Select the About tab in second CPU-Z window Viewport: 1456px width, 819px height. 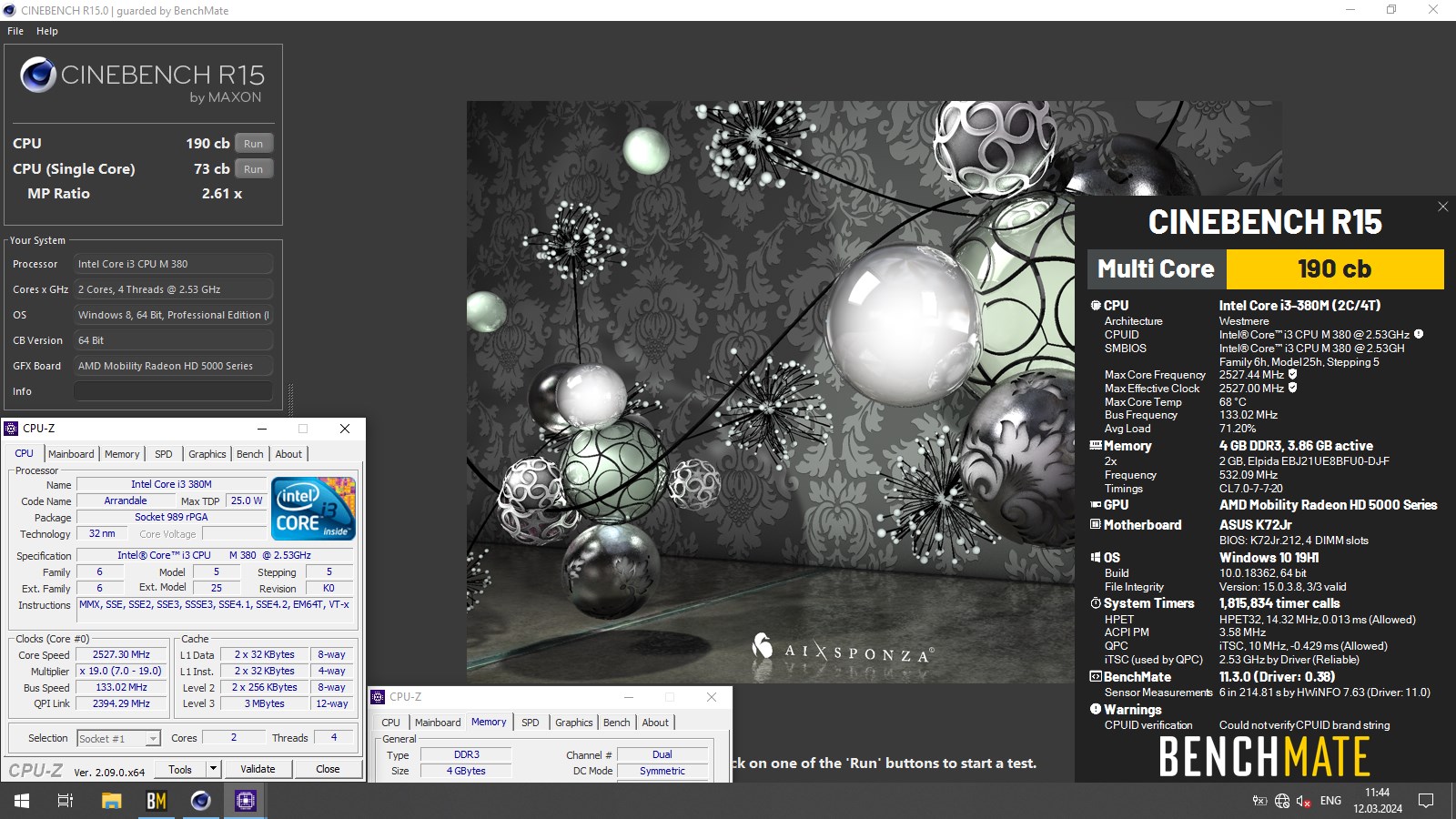point(655,723)
